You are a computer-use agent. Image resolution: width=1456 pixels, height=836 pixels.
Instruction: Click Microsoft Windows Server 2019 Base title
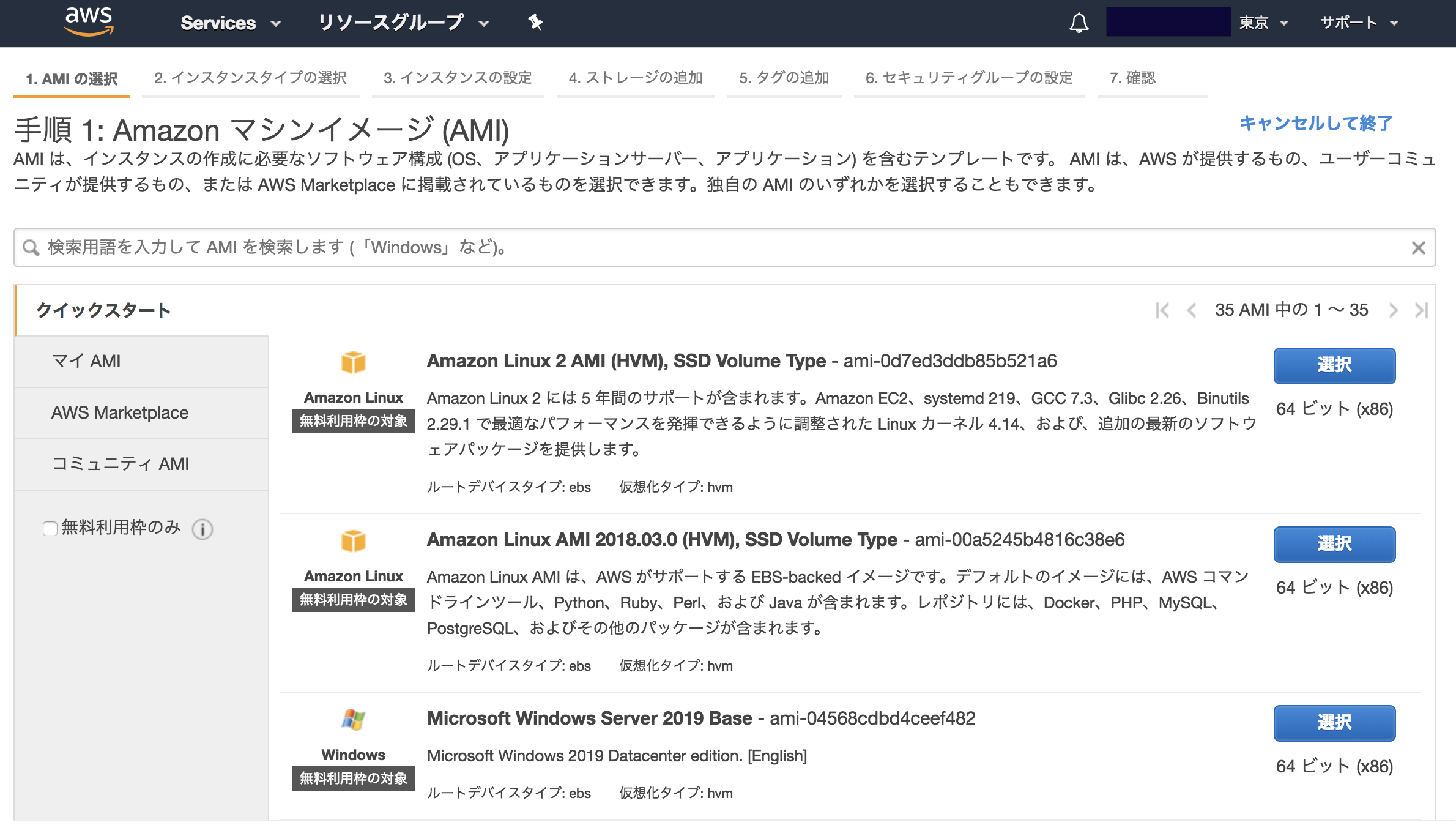point(590,718)
